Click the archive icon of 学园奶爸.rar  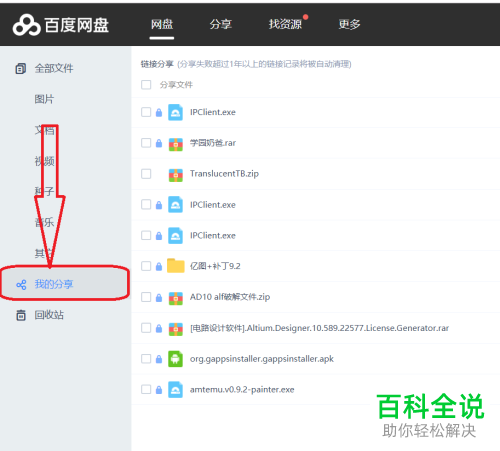pos(176,144)
